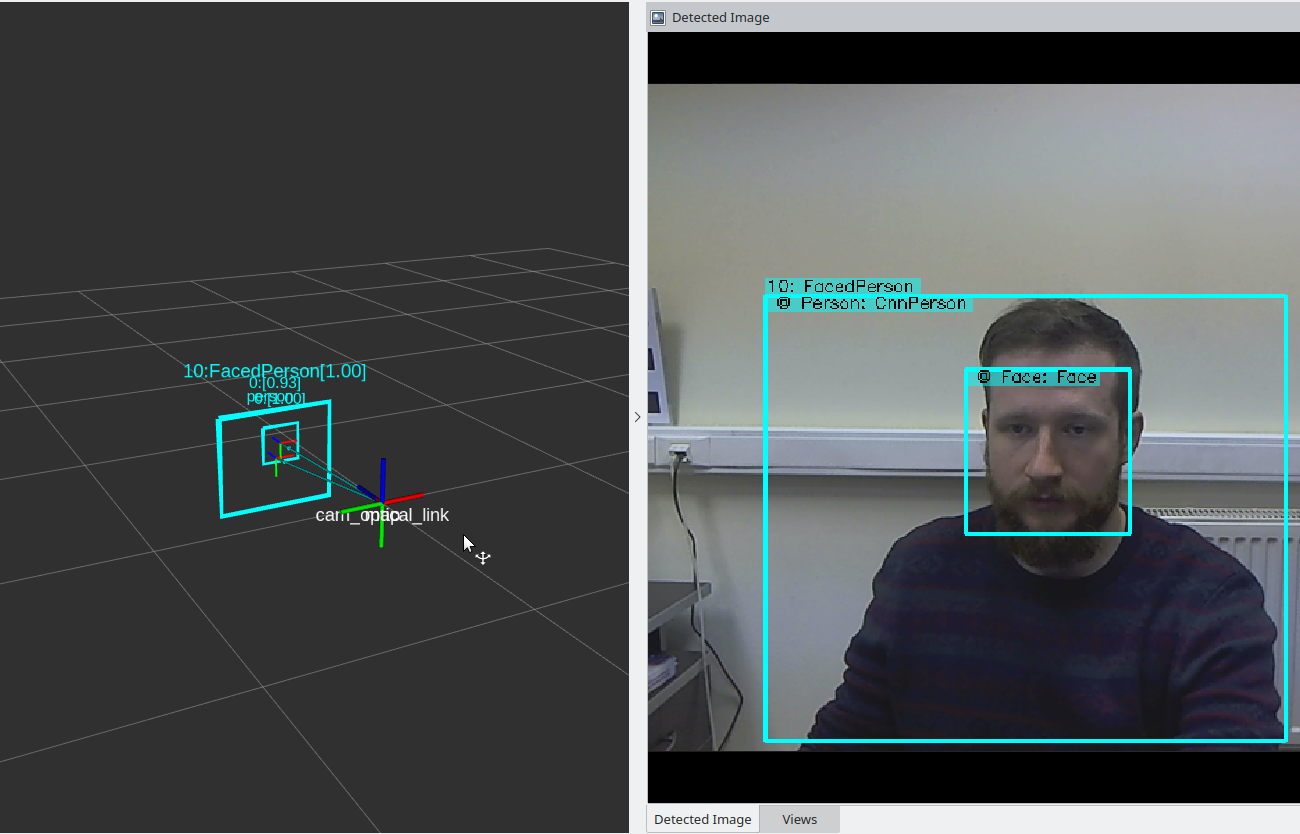The width and height of the screenshot is (1300, 834).
Task: Click the "10: FacedPerson" overlay text in the image
Action: tap(843, 286)
